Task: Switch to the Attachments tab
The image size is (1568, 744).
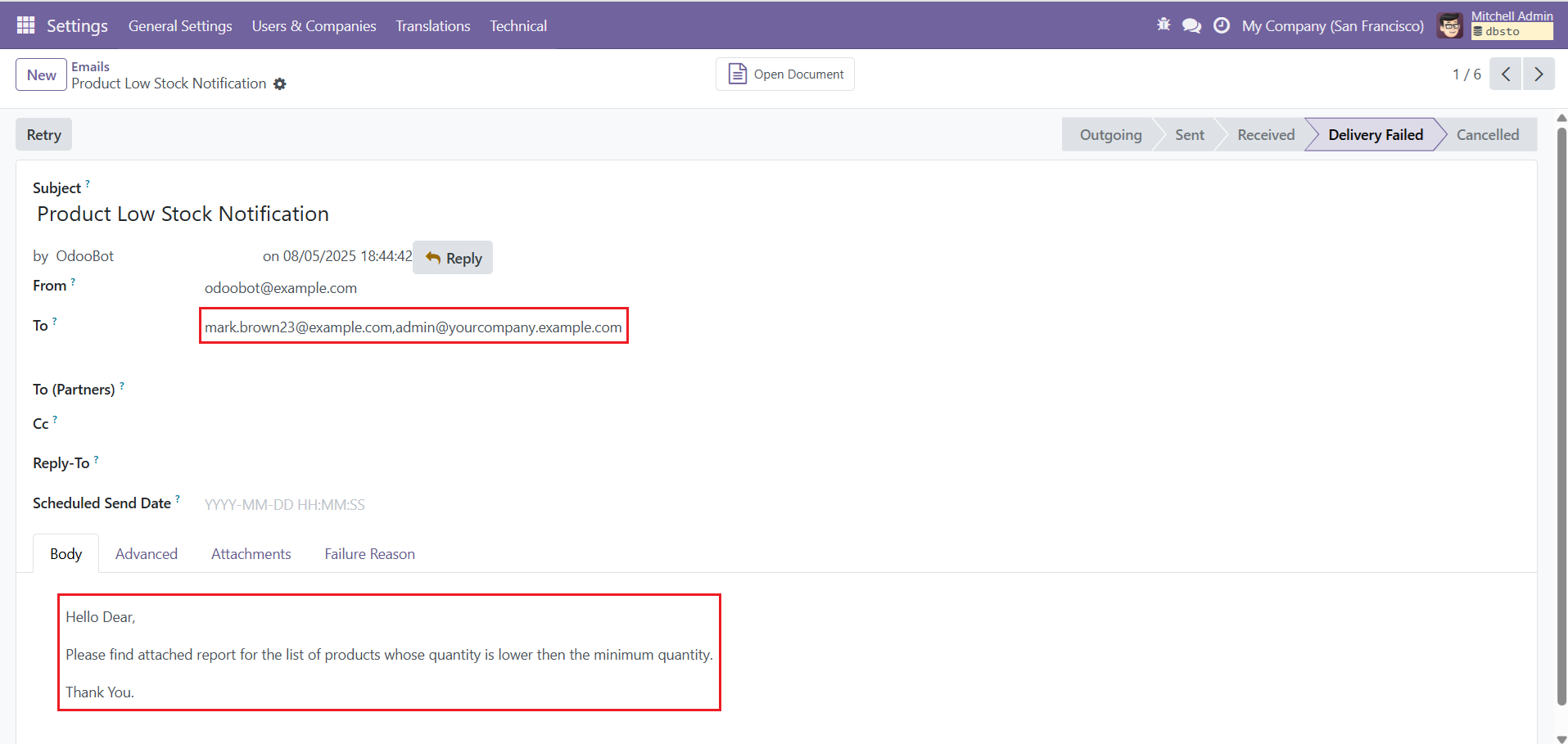Action: click(x=251, y=554)
